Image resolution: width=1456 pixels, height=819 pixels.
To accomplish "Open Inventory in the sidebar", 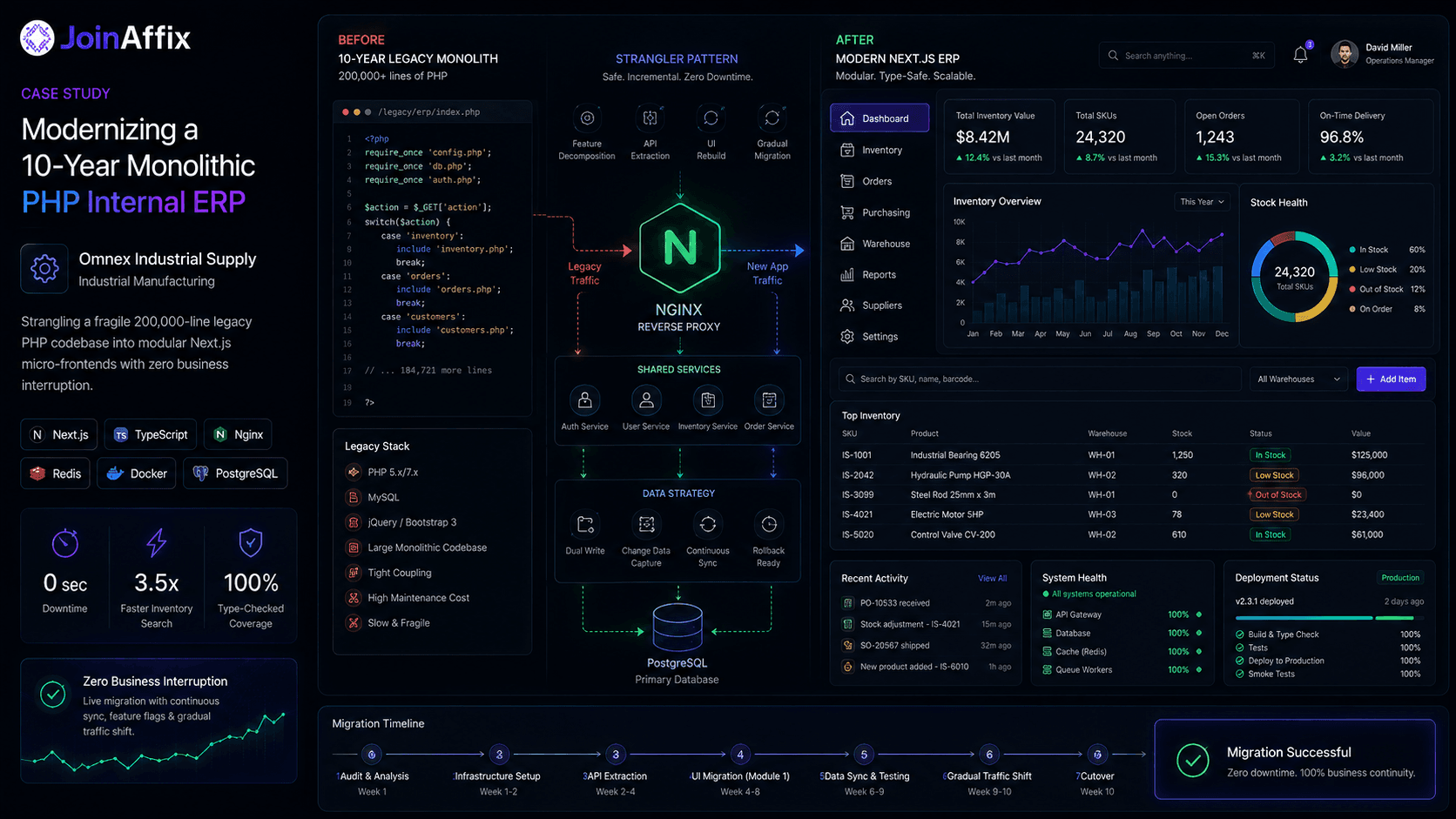I will coord(880,150).
